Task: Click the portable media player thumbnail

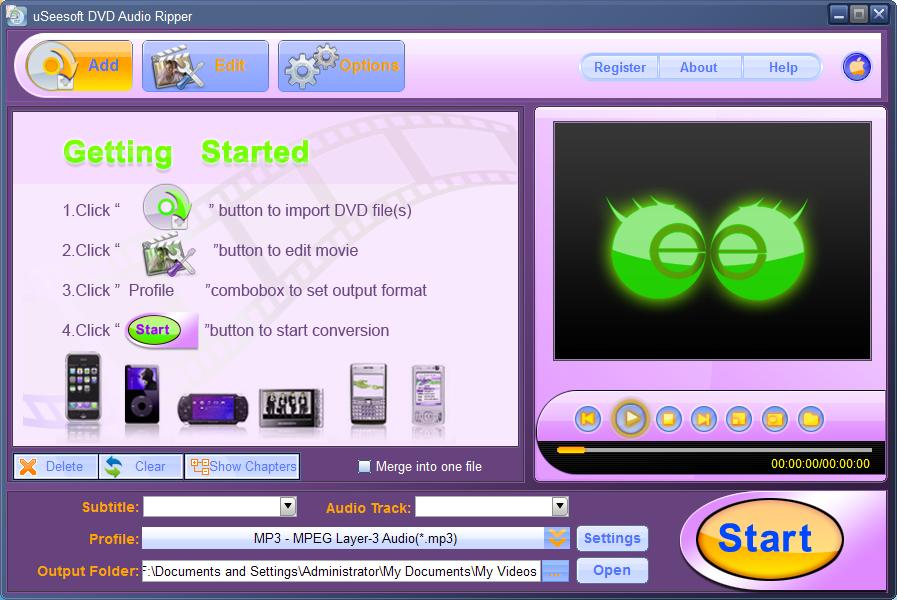Action: (x=291, y=407)
